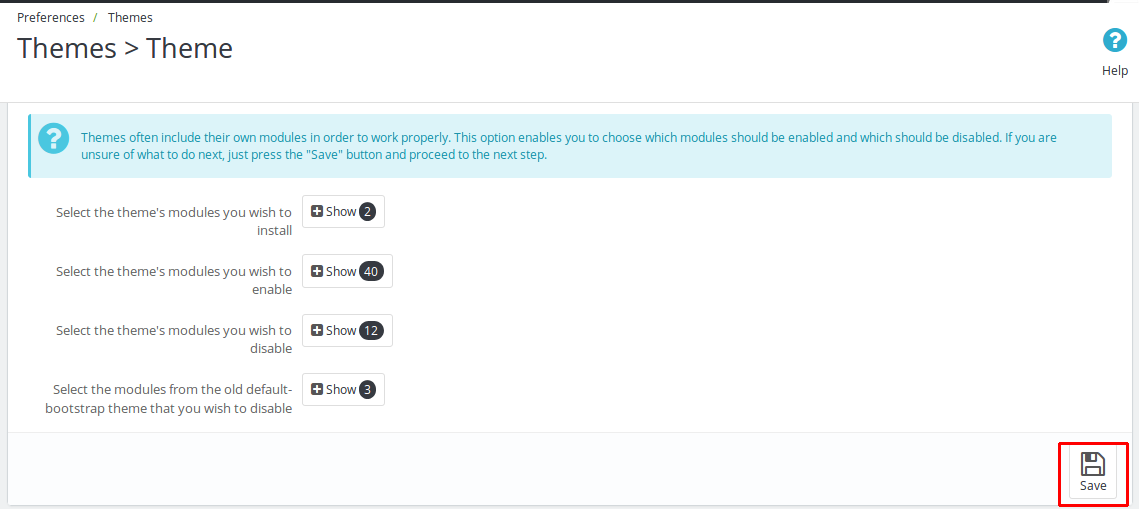Expand Show list of 40 modules to enable
1139x509 pixels.
tap(347, 271)
